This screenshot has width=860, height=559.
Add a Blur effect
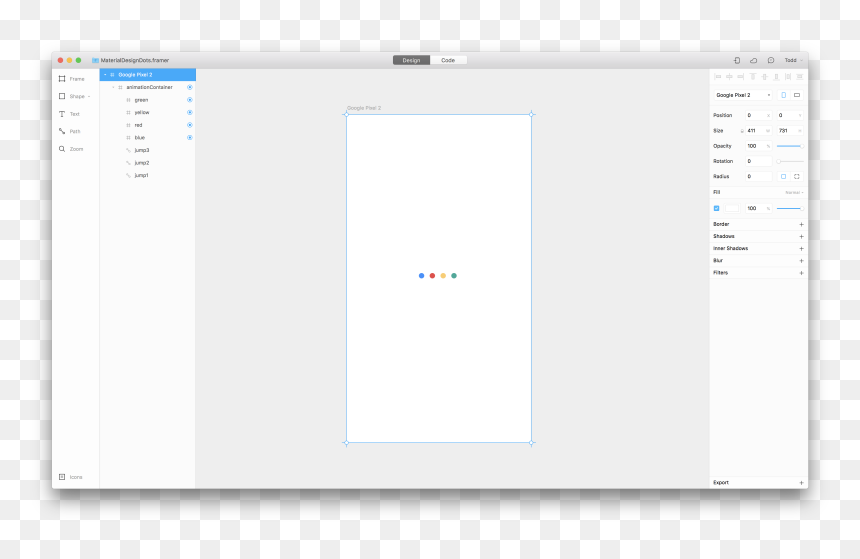click(801, 261)
